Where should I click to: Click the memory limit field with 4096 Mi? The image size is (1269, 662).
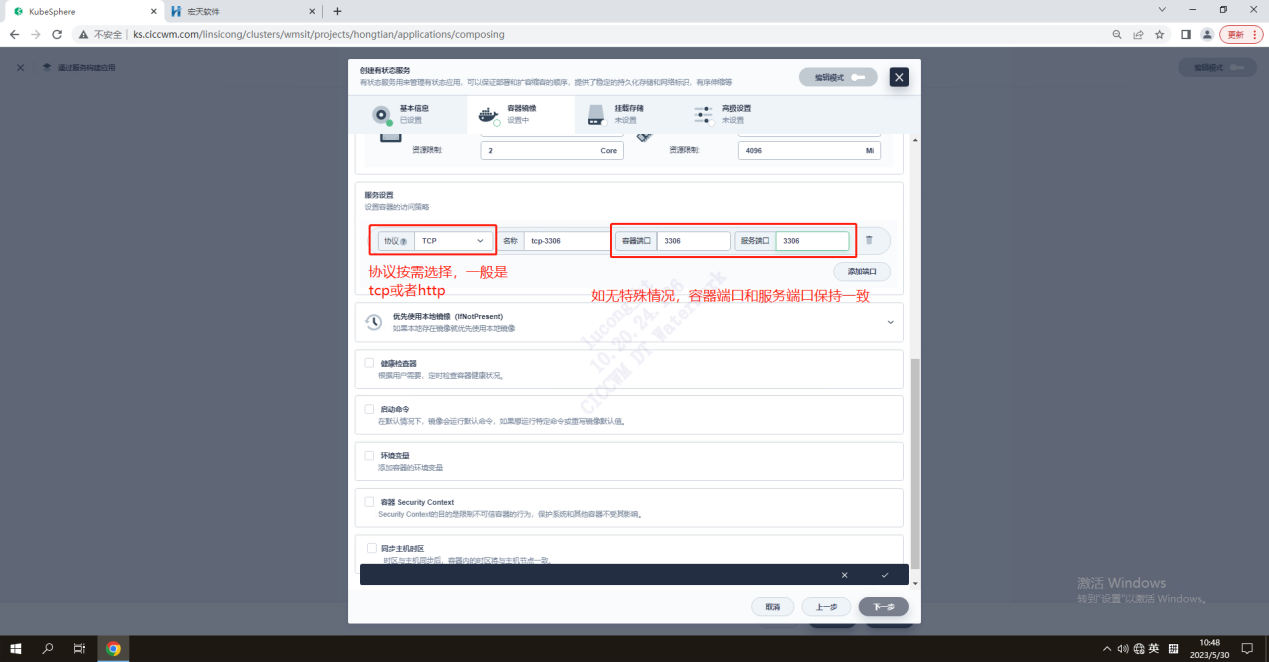coord(809,150)
